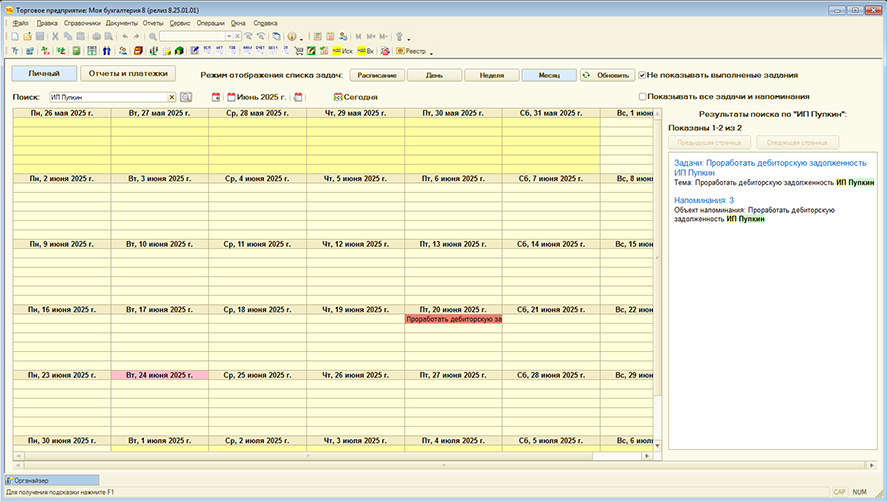Open the Справочники menu
This screenshot has height=501, width=887.
(81, 22)
